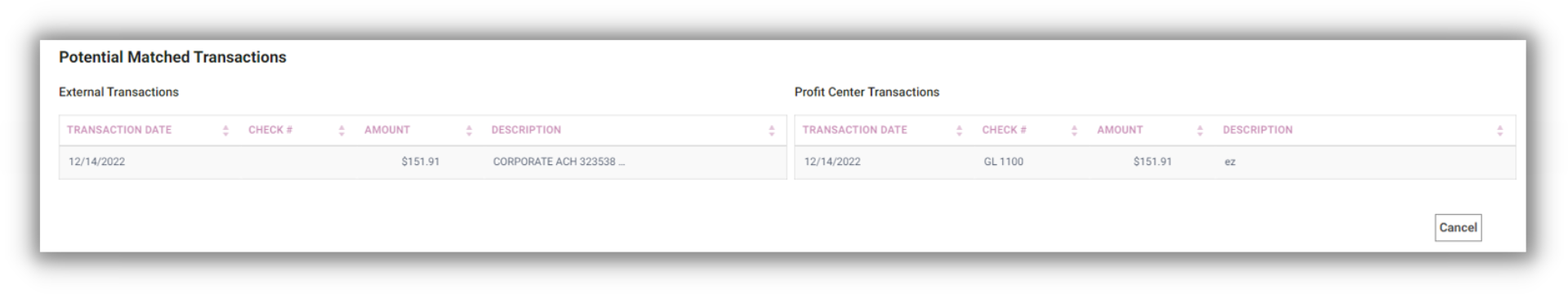Select the CORPORATE ACH 323538 description cell
Image resolution: width=1568 pixels, height=294 pixels.
(x=559, y=162)
